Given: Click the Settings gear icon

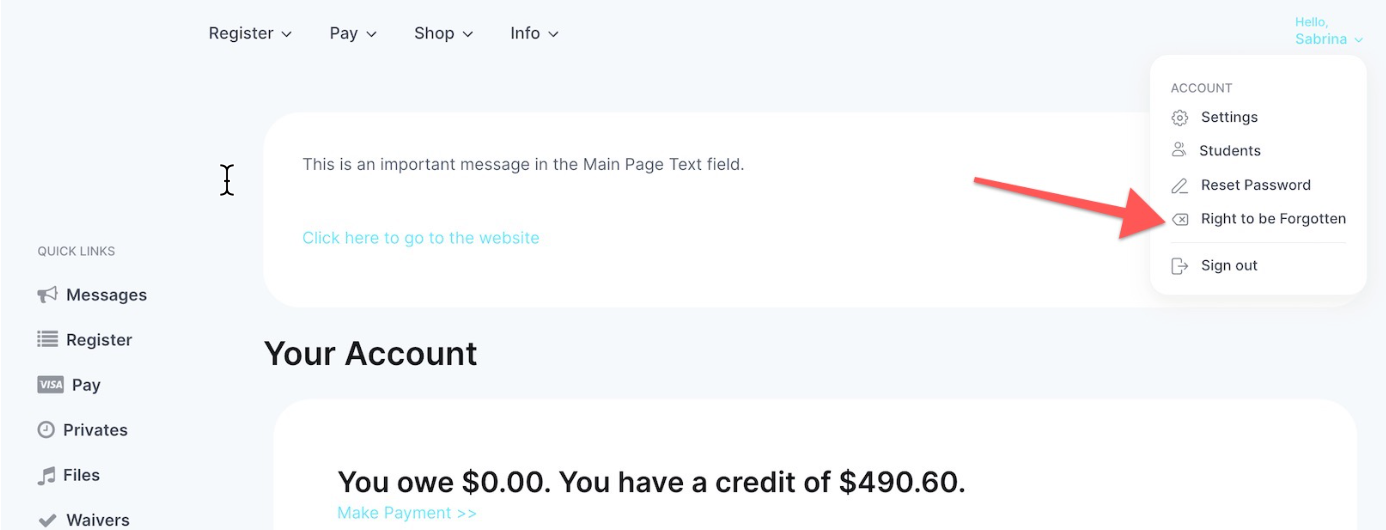Looking at the screenshot, I should click(1180, 118).
